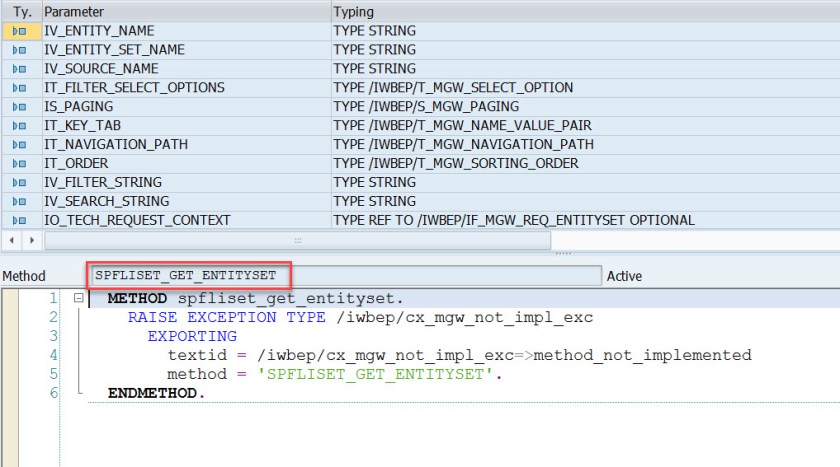Click importing icon for IT_ORDER row

pyautogui.click(x=19, y=163)
